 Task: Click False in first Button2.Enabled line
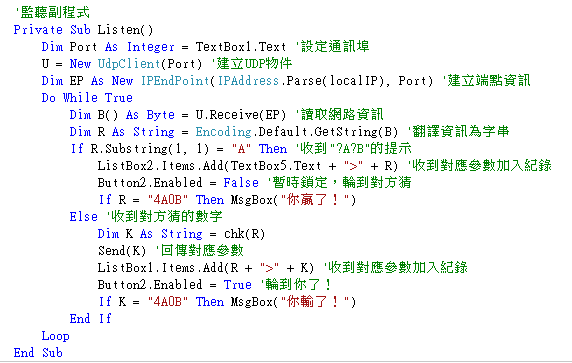tap(241, 183)
